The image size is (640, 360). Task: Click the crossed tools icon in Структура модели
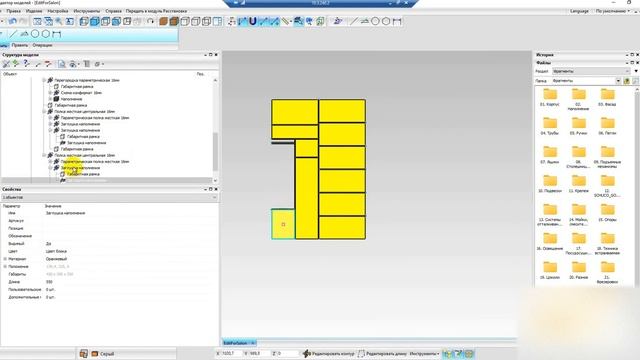tap(6, 64)
